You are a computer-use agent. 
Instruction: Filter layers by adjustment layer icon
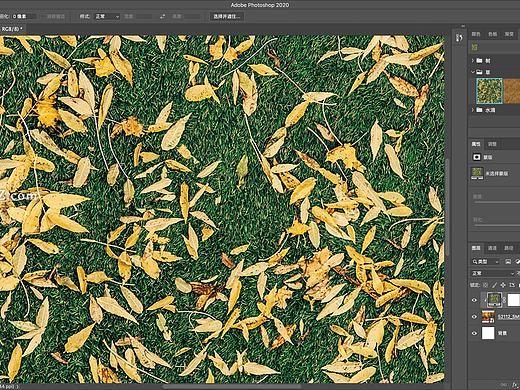[x=517, y=262]
